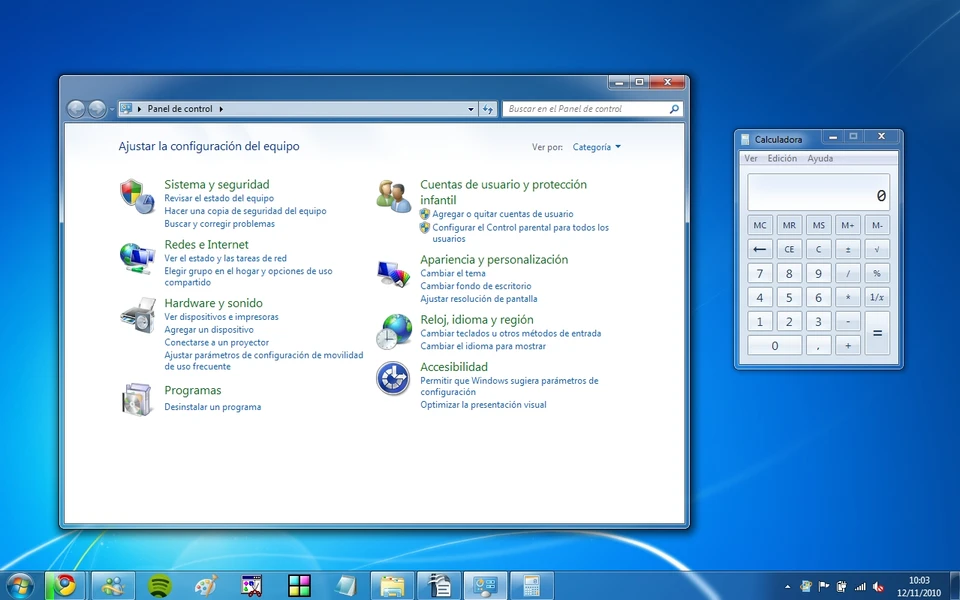Click the Programas category icon
Screen dimensions: 960x600
tap(137, 399)
